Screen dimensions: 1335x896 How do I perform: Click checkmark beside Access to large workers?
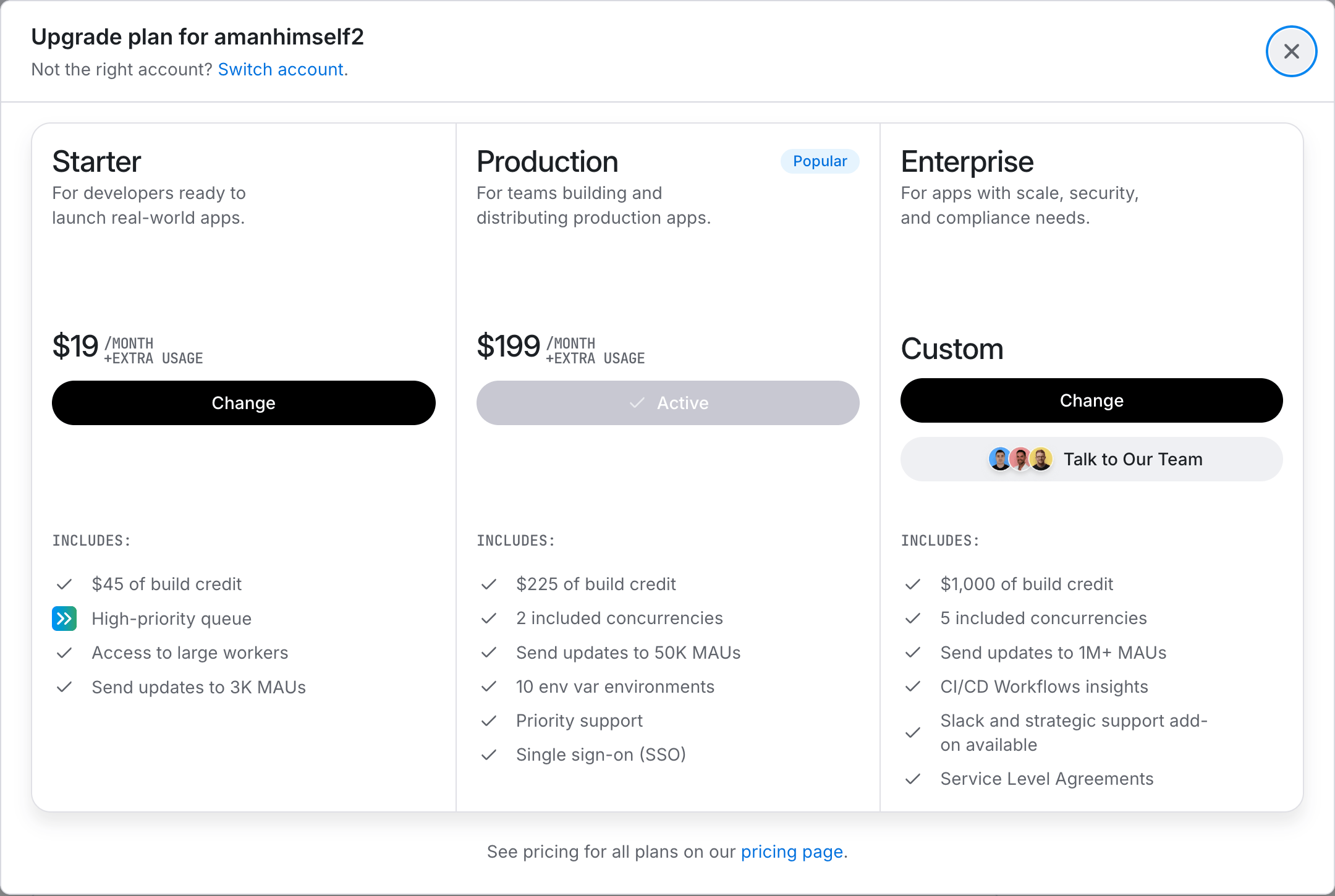64,653
